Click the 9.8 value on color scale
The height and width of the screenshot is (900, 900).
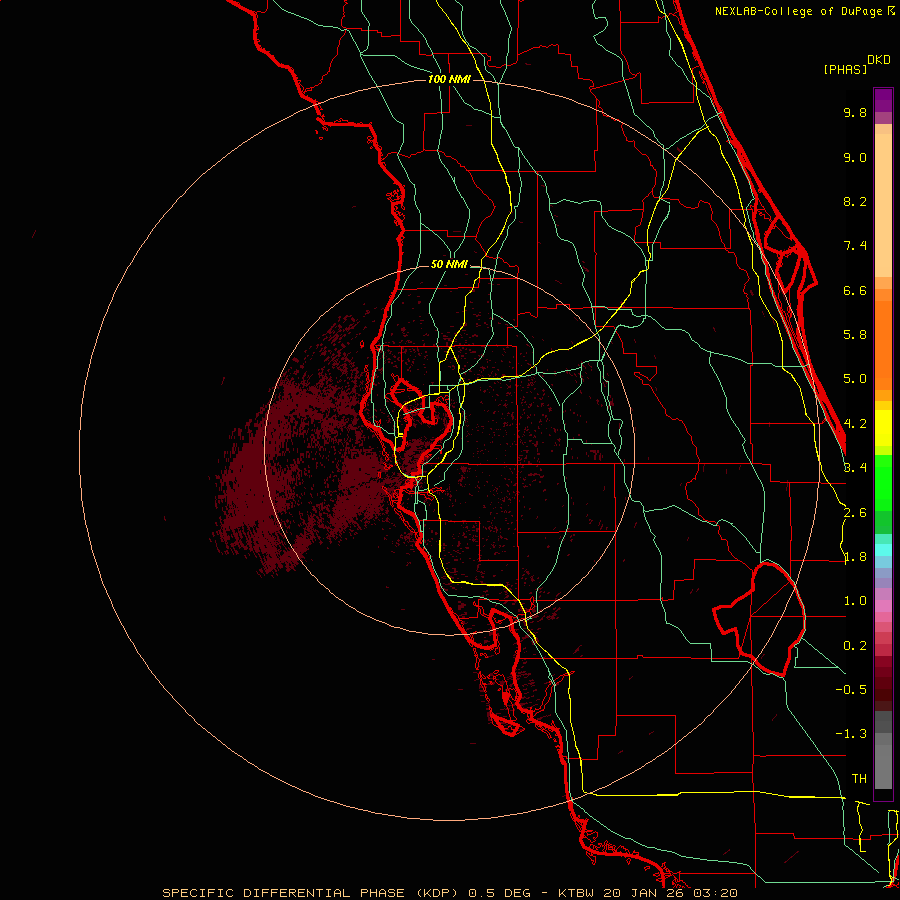[x=855, y=112]
